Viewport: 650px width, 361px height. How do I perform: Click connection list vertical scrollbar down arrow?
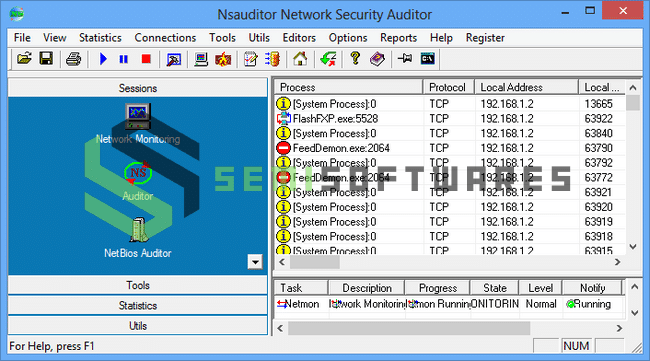[x=633, y=247]
